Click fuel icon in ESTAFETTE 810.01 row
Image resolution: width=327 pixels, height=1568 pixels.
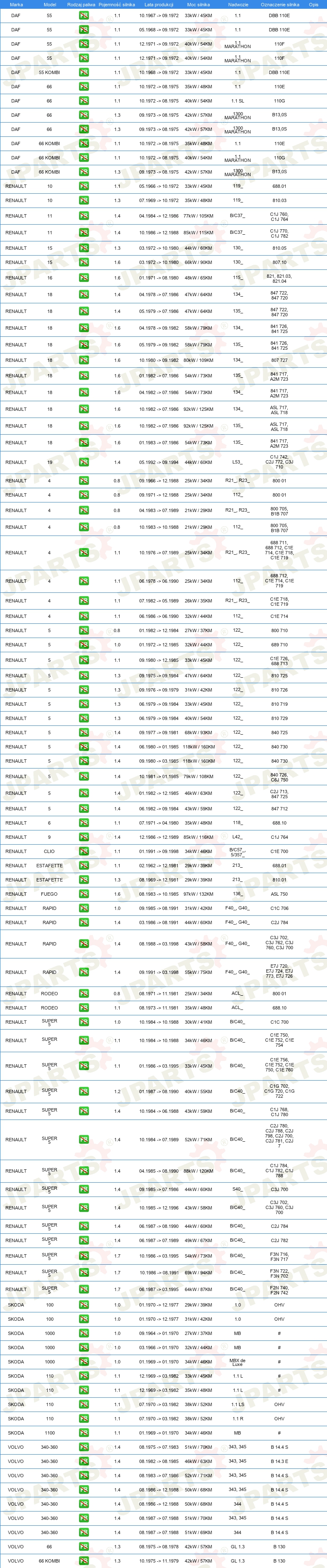tap(84, 879)
